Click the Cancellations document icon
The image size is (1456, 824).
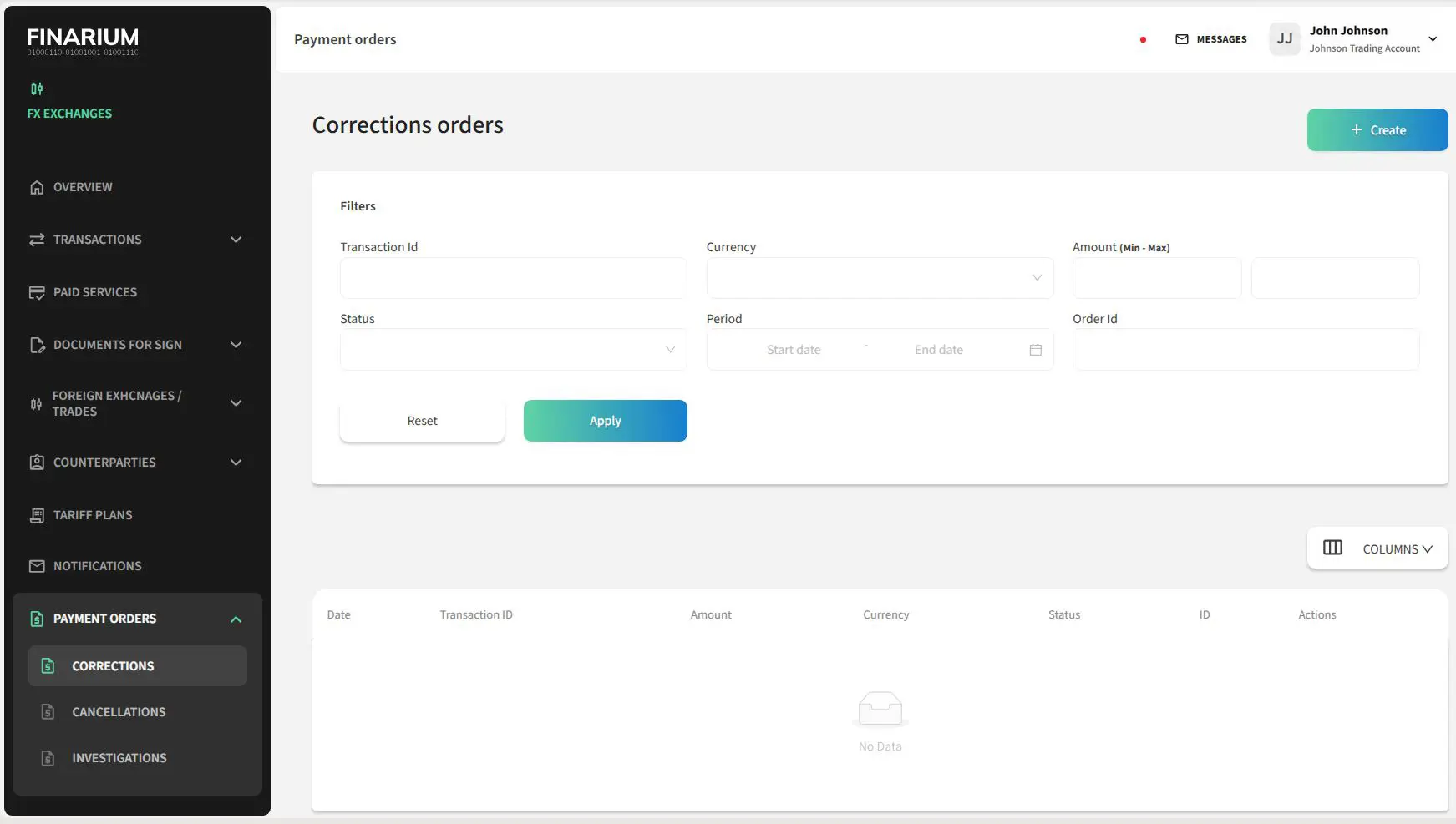pos(48,712)
